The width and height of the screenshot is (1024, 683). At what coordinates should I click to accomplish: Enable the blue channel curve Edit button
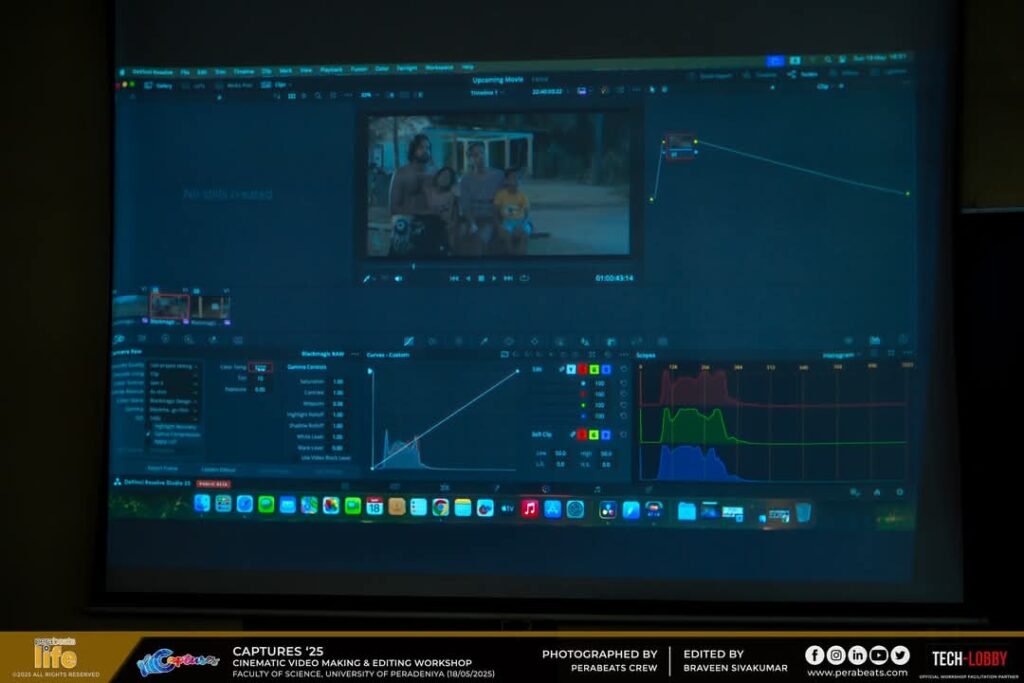(606, 369)
